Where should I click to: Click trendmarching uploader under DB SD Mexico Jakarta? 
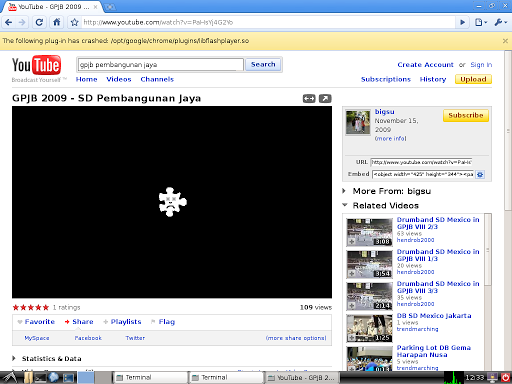417,329
